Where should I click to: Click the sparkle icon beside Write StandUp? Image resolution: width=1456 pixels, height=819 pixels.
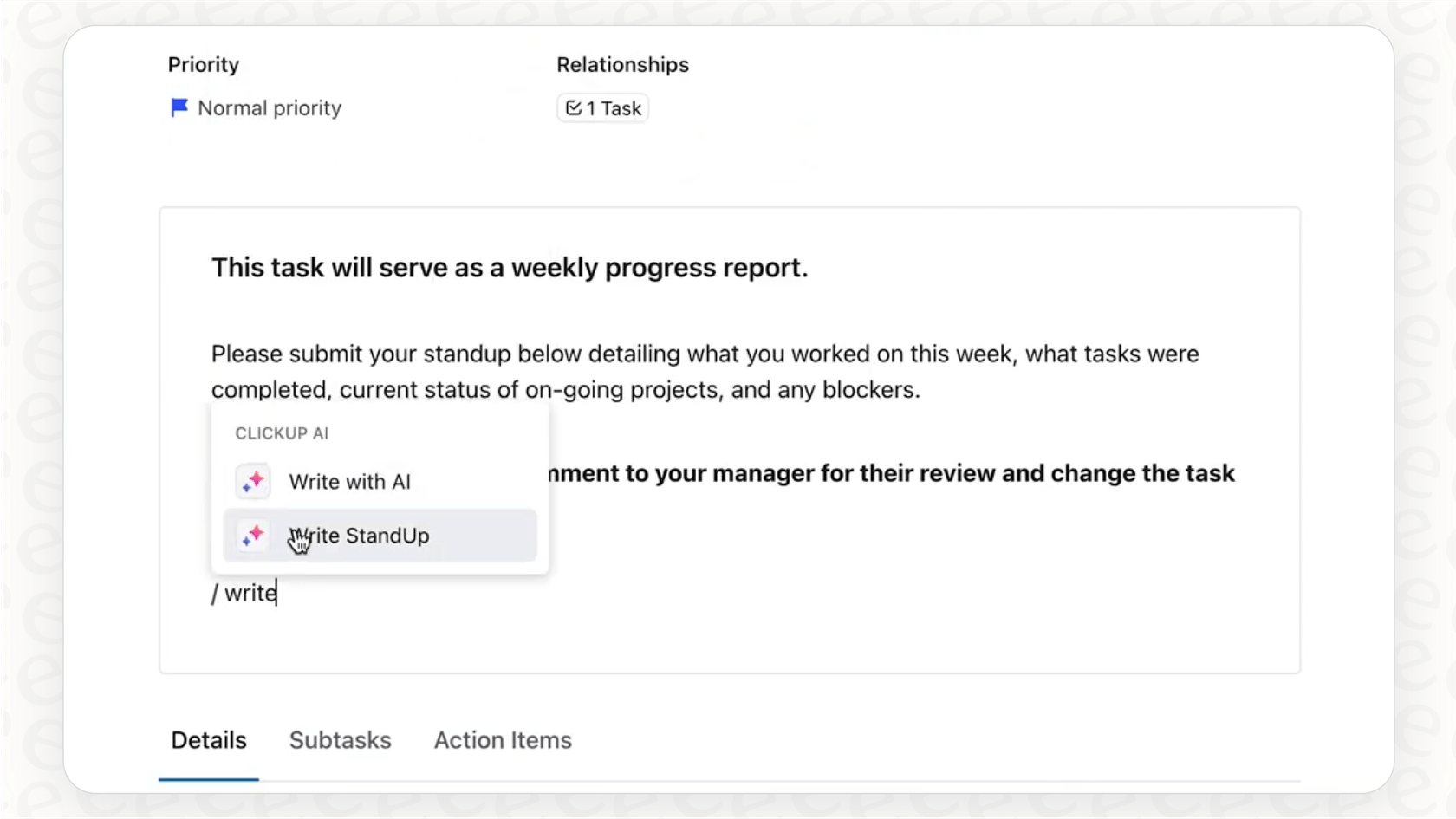[253, 536]
